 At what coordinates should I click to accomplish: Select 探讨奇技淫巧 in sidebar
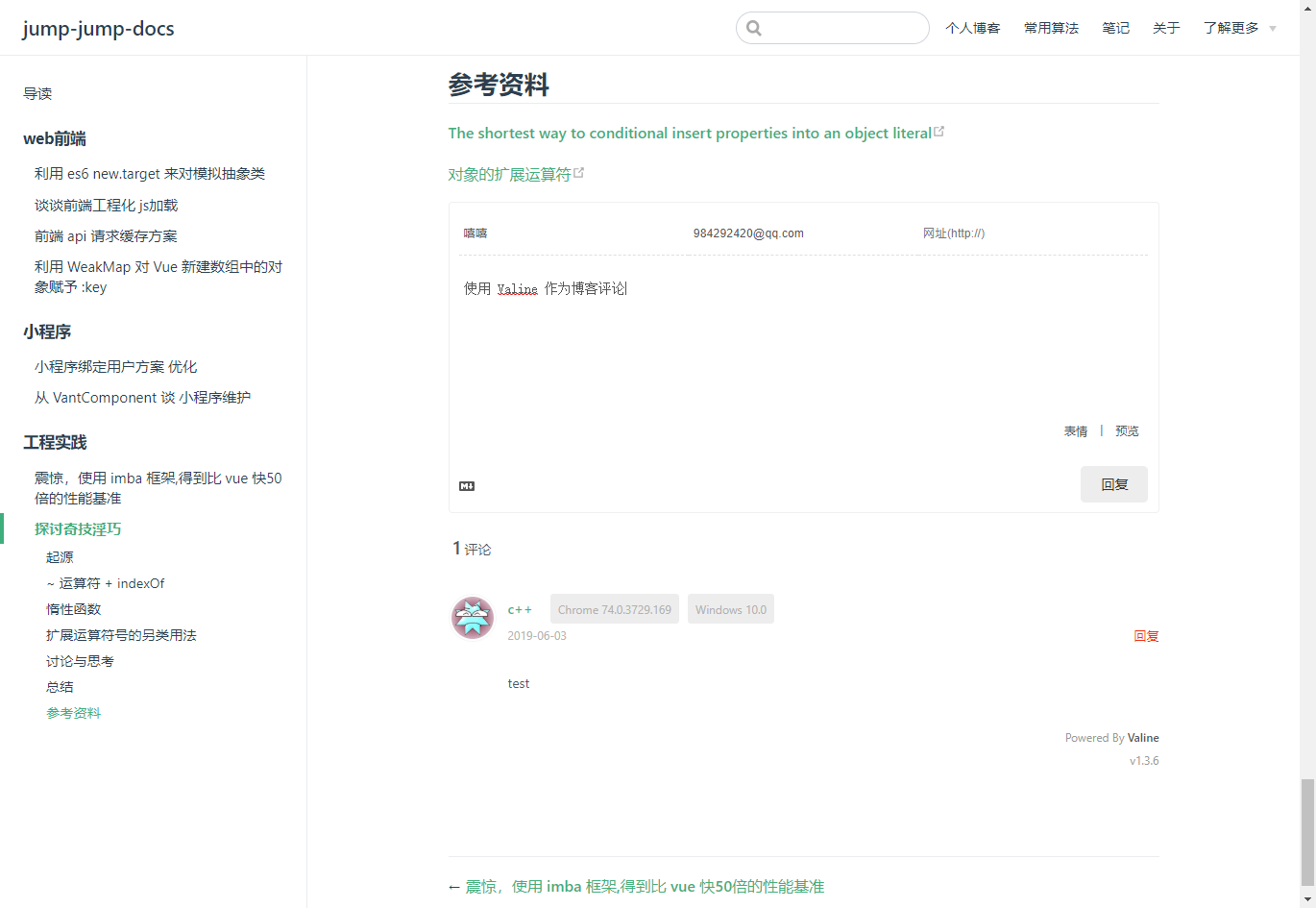tap(78, 528)
